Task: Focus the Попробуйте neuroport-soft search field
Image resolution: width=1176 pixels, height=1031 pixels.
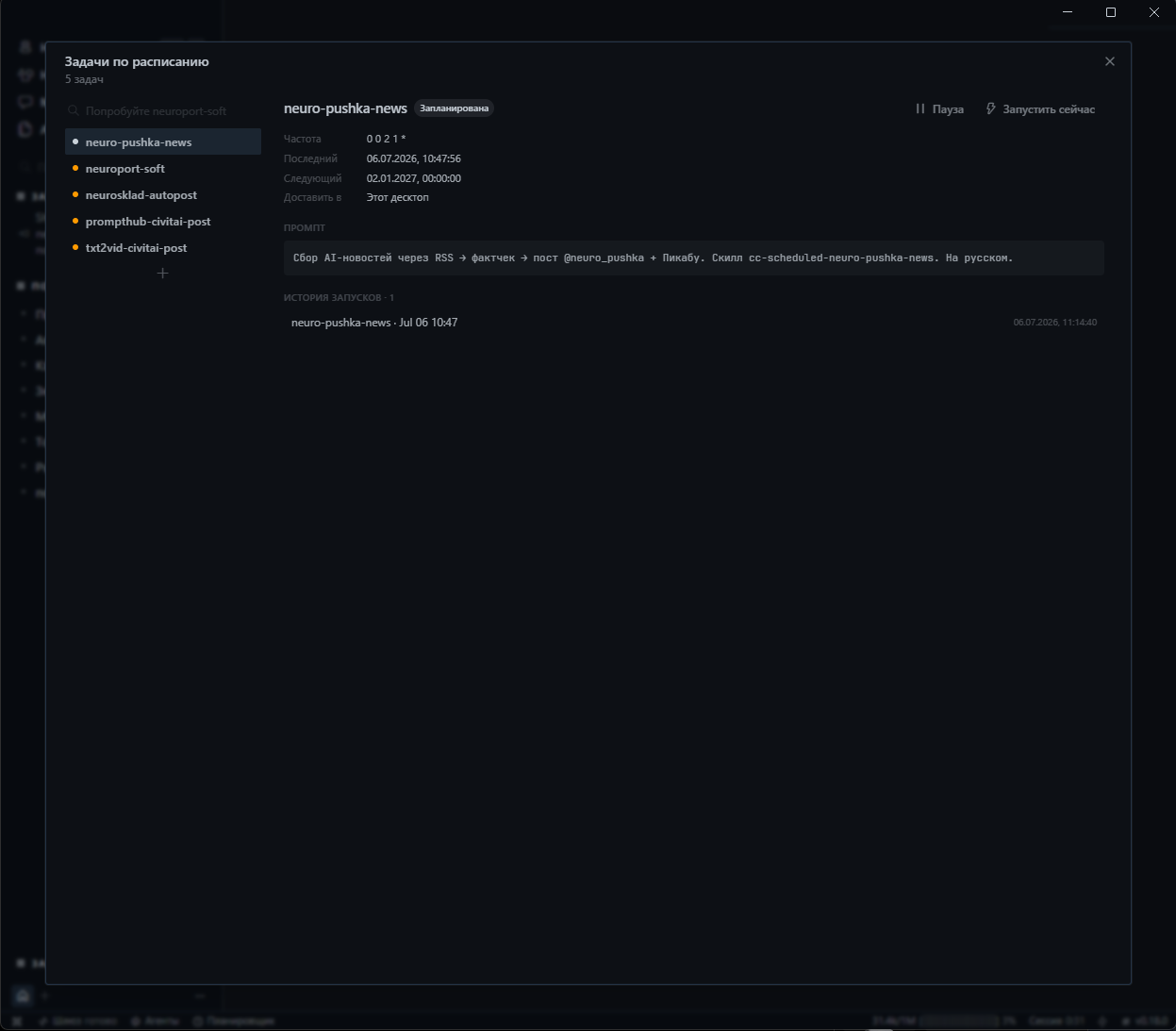Action: coord(163,111)
